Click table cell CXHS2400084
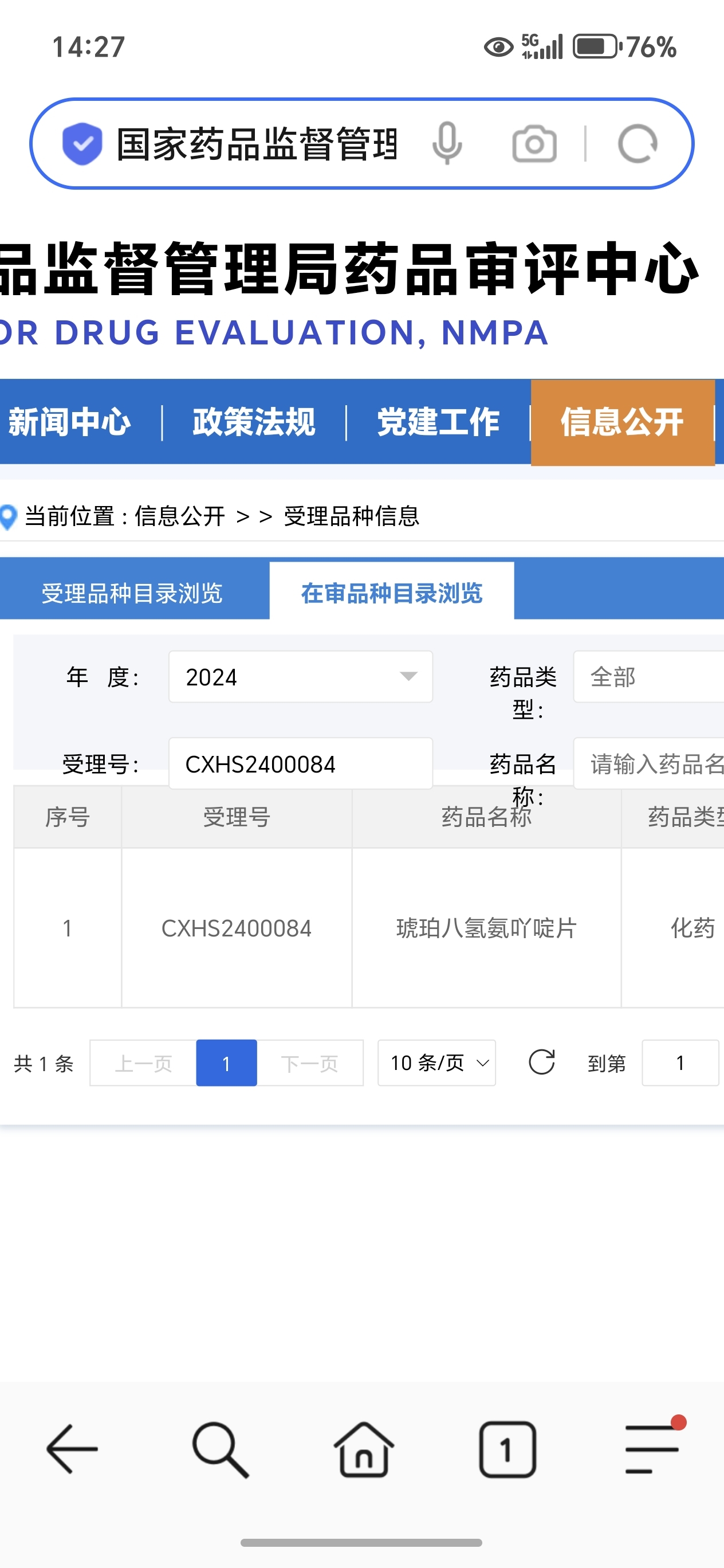Image resolution: width=724 pixels, height=1568 pixels. (237, 928)
